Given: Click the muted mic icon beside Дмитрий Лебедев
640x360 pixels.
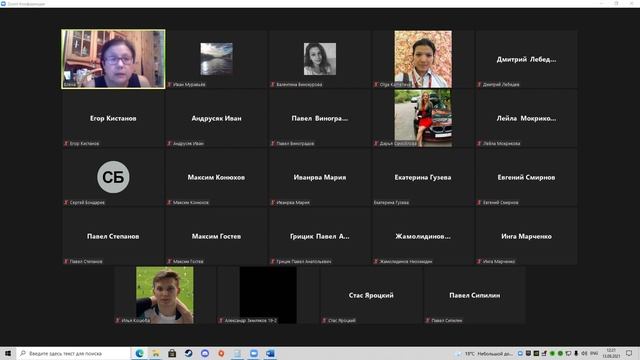Looking at the screenshot, I should tap(479, 84).
